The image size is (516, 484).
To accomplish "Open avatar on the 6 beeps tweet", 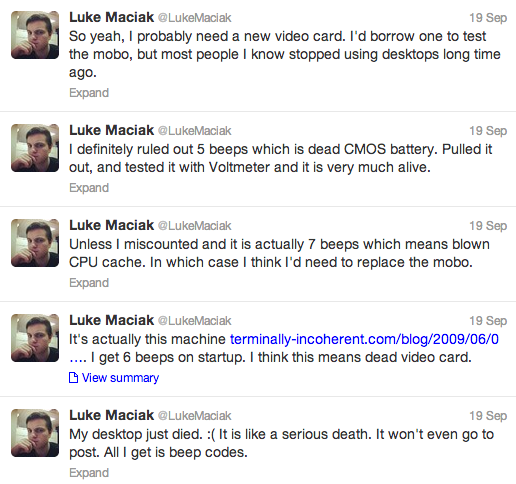I will pyautogui.click(x=35, y=338).
